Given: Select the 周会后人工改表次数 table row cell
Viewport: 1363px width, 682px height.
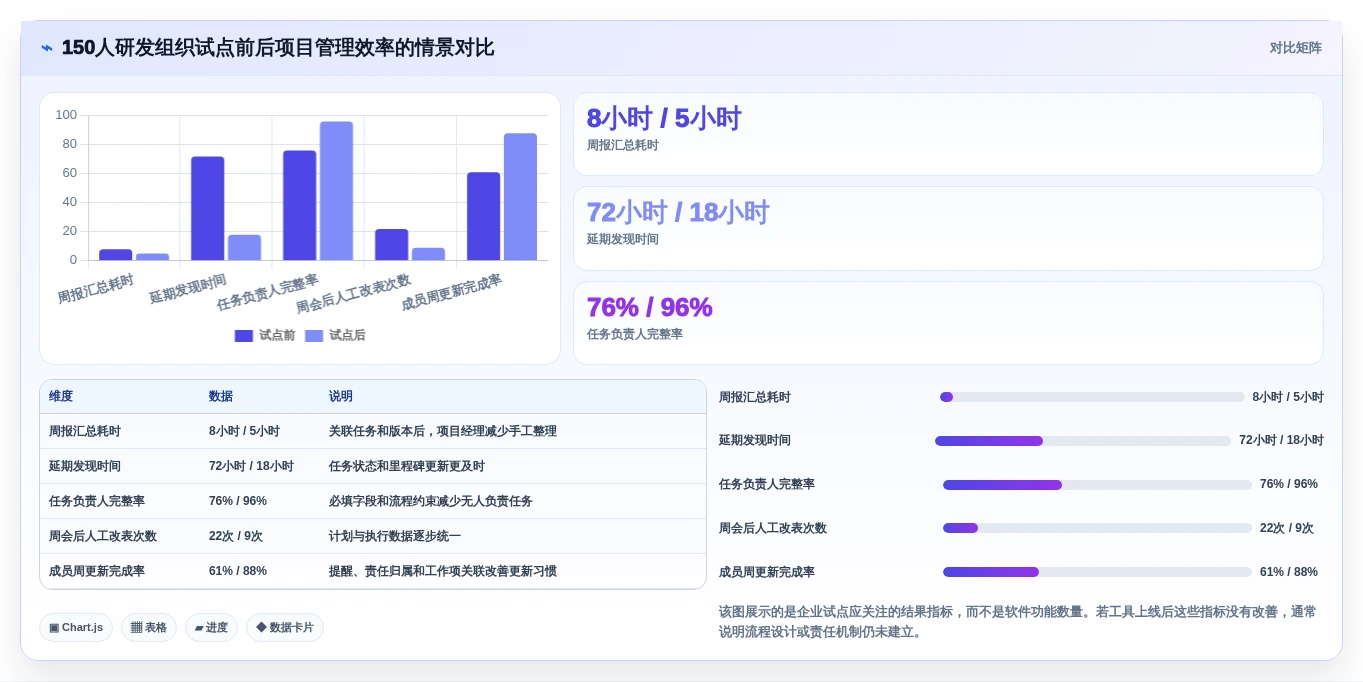Looking at the screenshot, I should coord(103,536).
